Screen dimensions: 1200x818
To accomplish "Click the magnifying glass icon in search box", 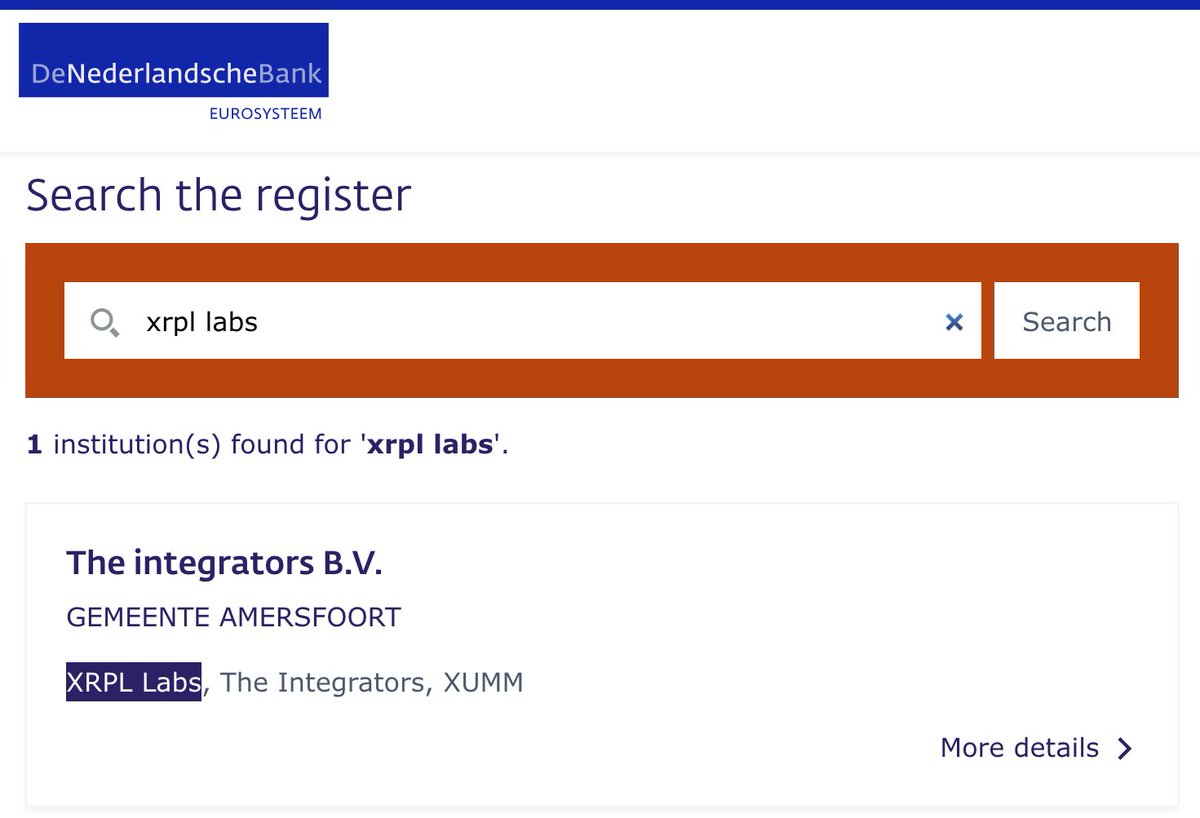I will tap(105, 322).
